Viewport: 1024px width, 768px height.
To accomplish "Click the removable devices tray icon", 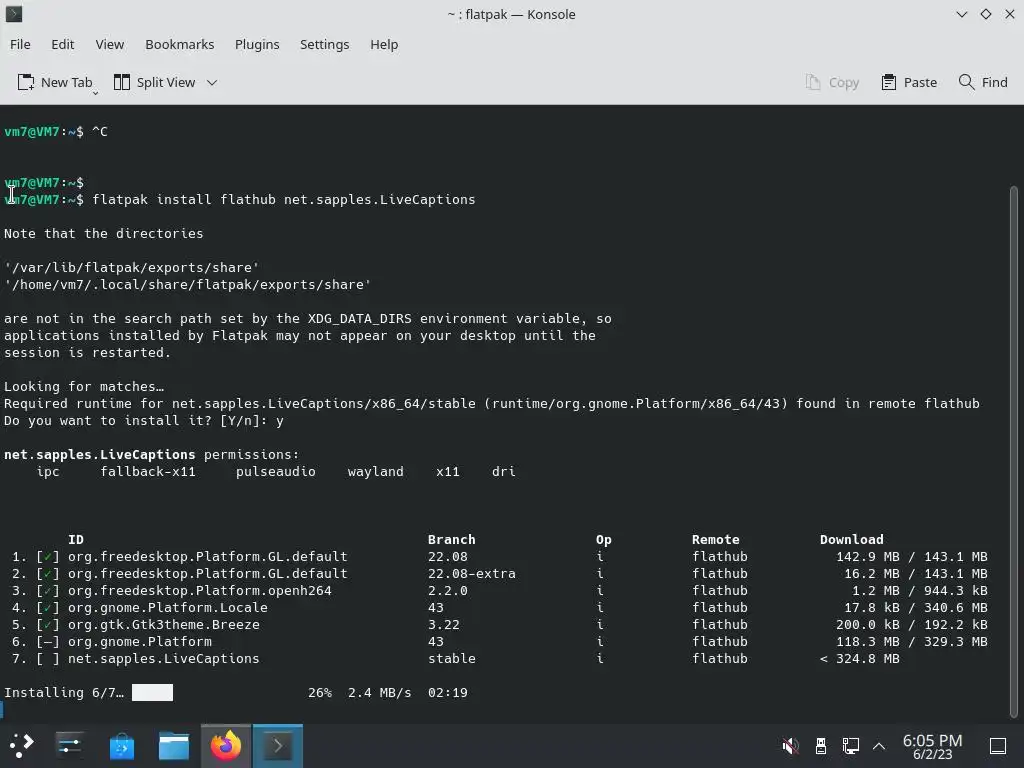I will (x=821, y=745).
